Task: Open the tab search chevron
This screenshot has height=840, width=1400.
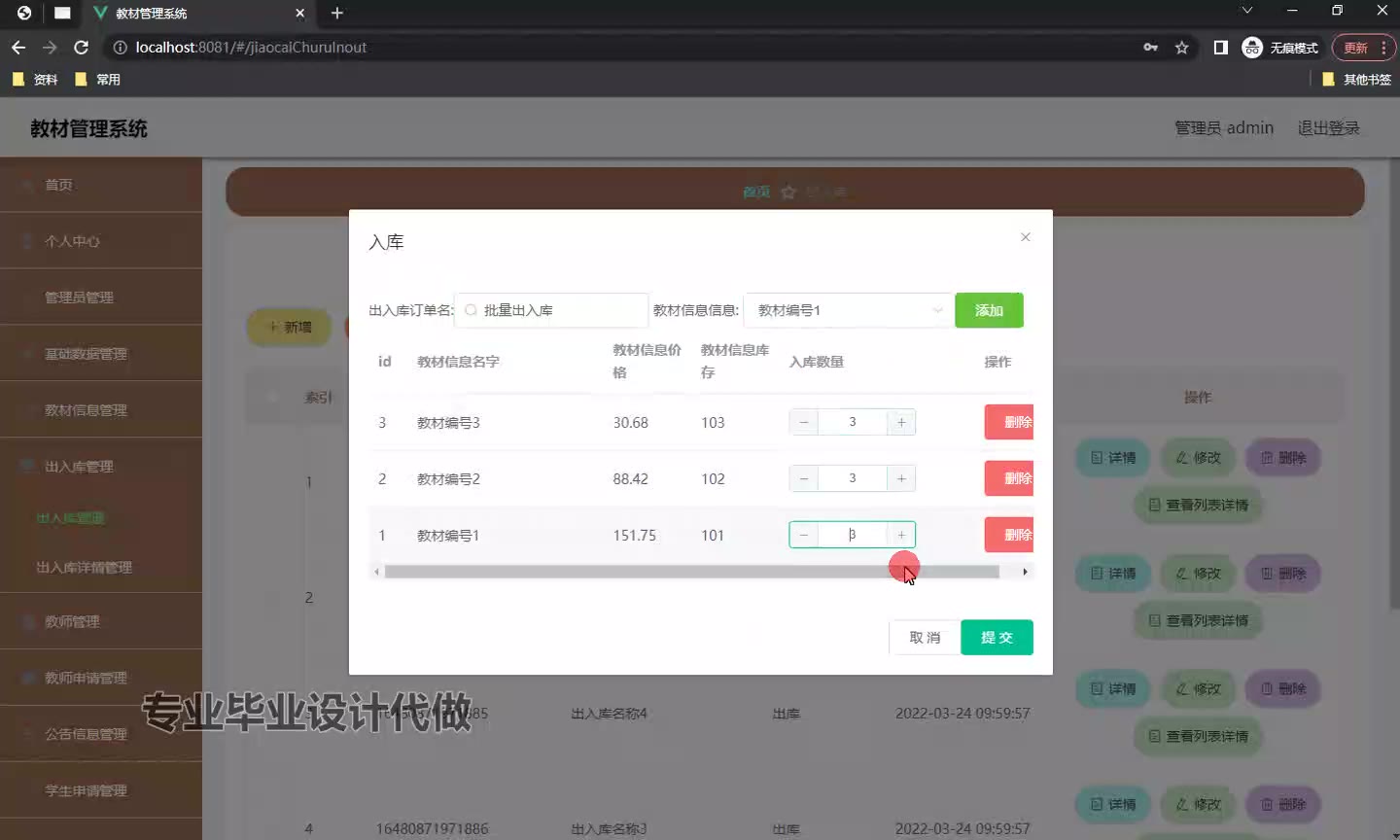Action: coord(1247,10)
